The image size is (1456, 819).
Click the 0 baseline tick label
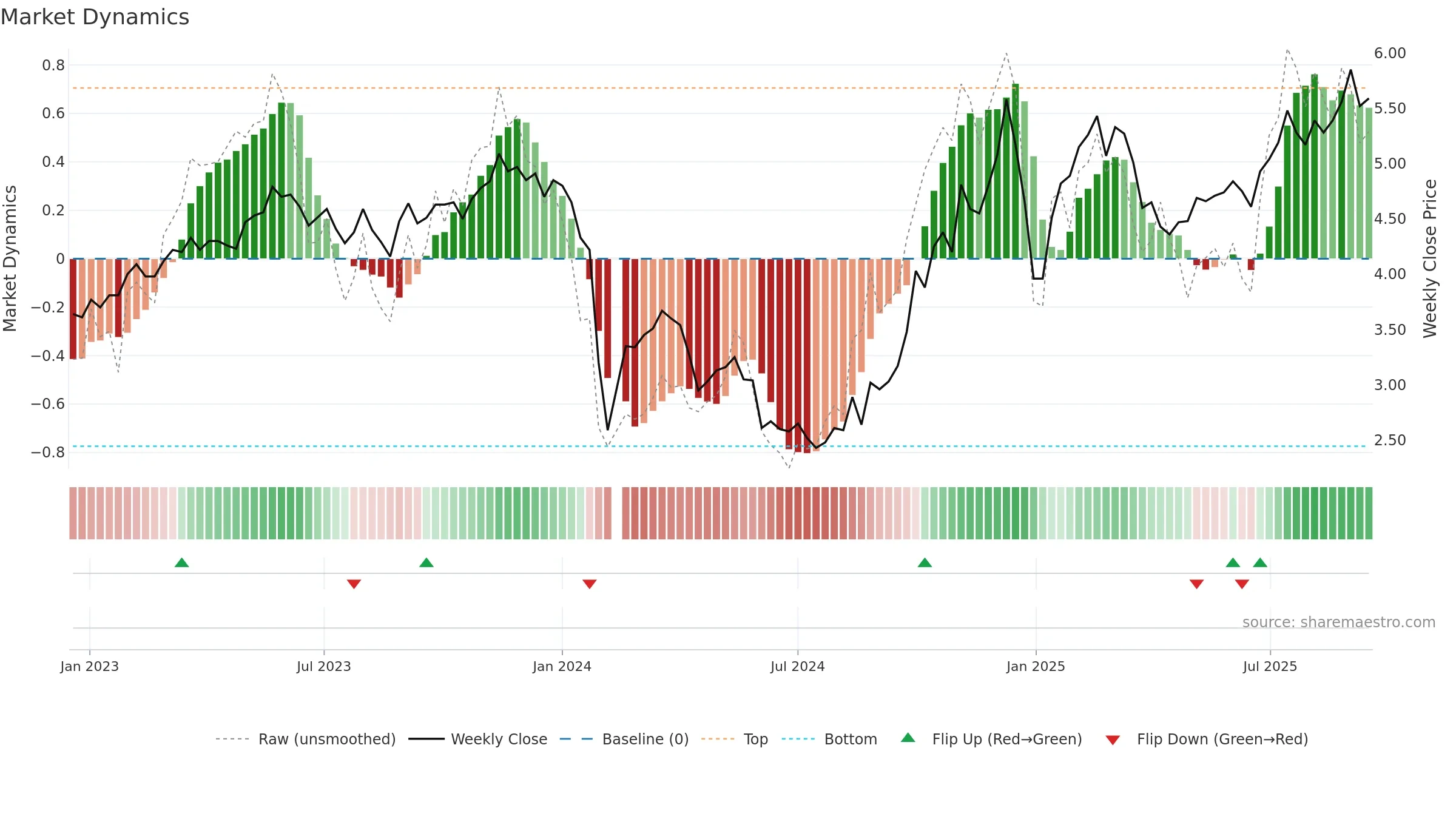(60, 259)
